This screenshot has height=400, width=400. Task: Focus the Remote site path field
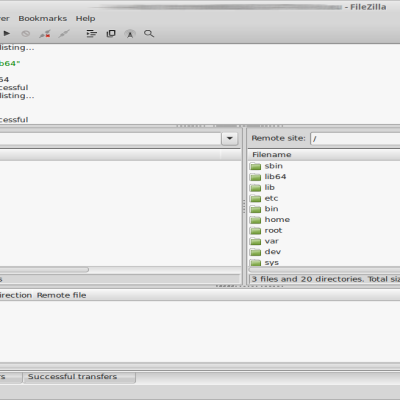tap(355, 138)
